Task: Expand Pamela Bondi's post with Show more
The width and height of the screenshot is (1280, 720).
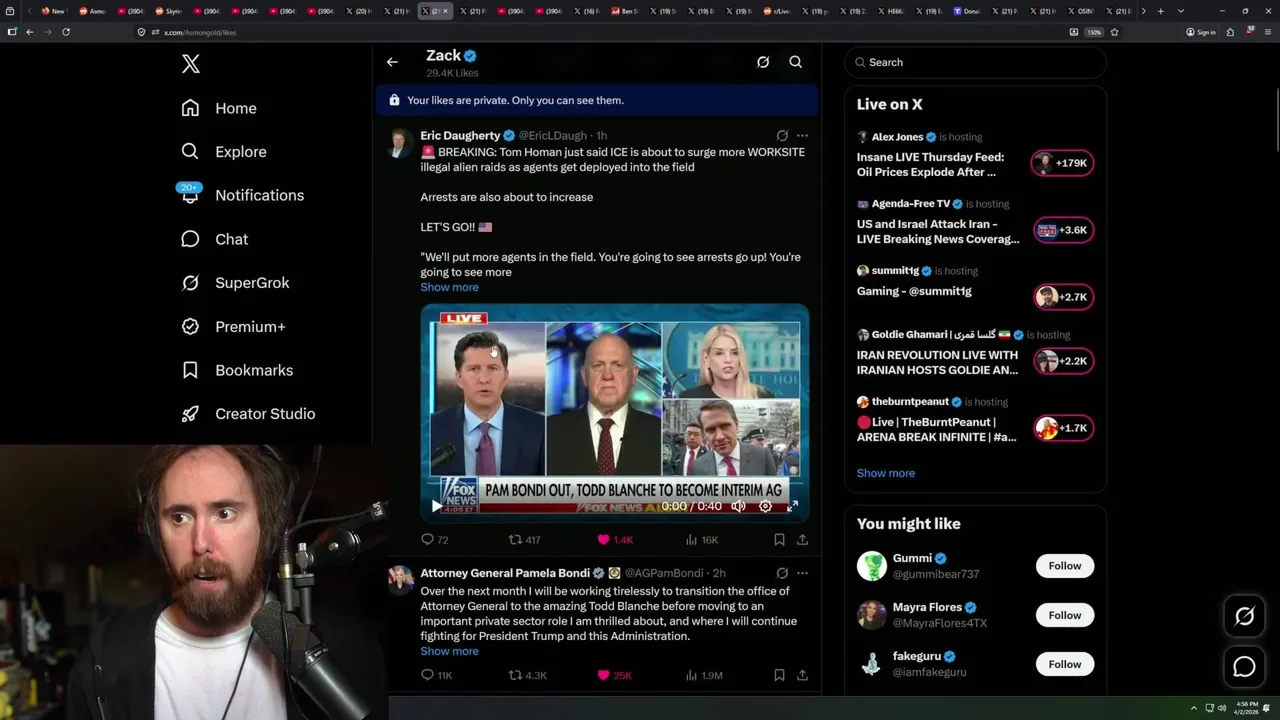Action: (449, 651)
